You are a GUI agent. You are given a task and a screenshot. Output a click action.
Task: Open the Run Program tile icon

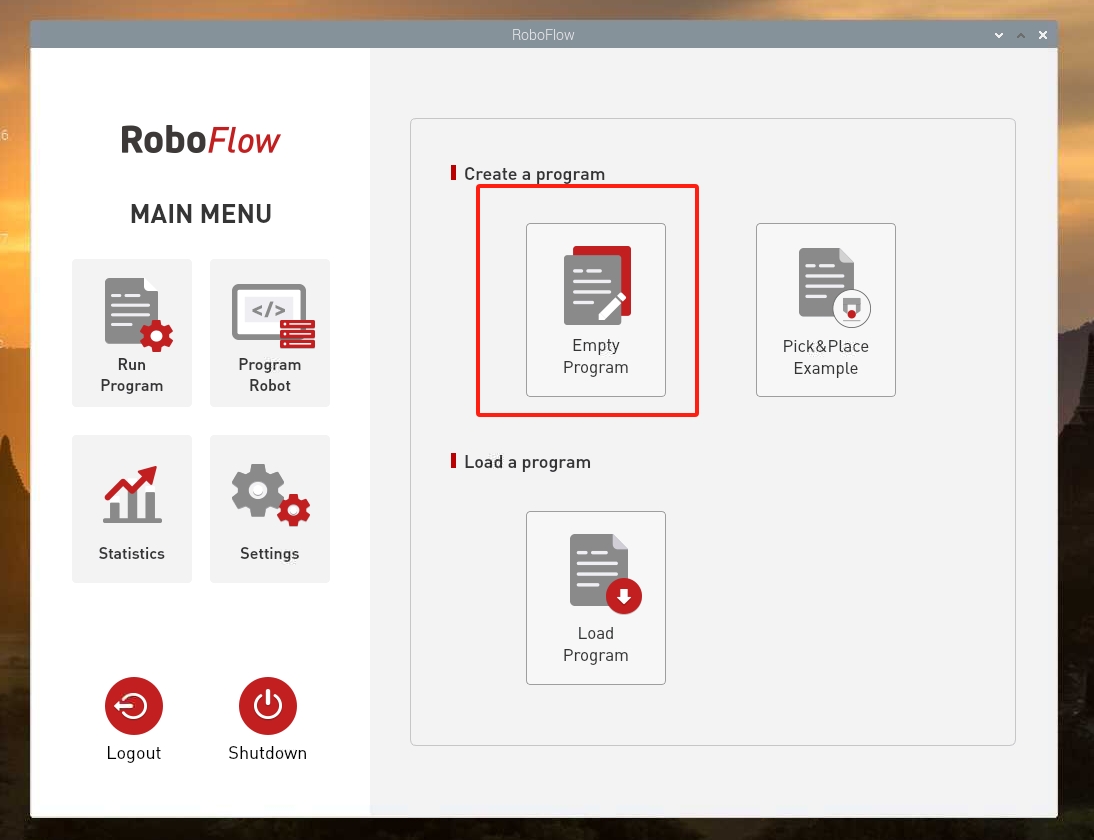[x=137, y=314]
